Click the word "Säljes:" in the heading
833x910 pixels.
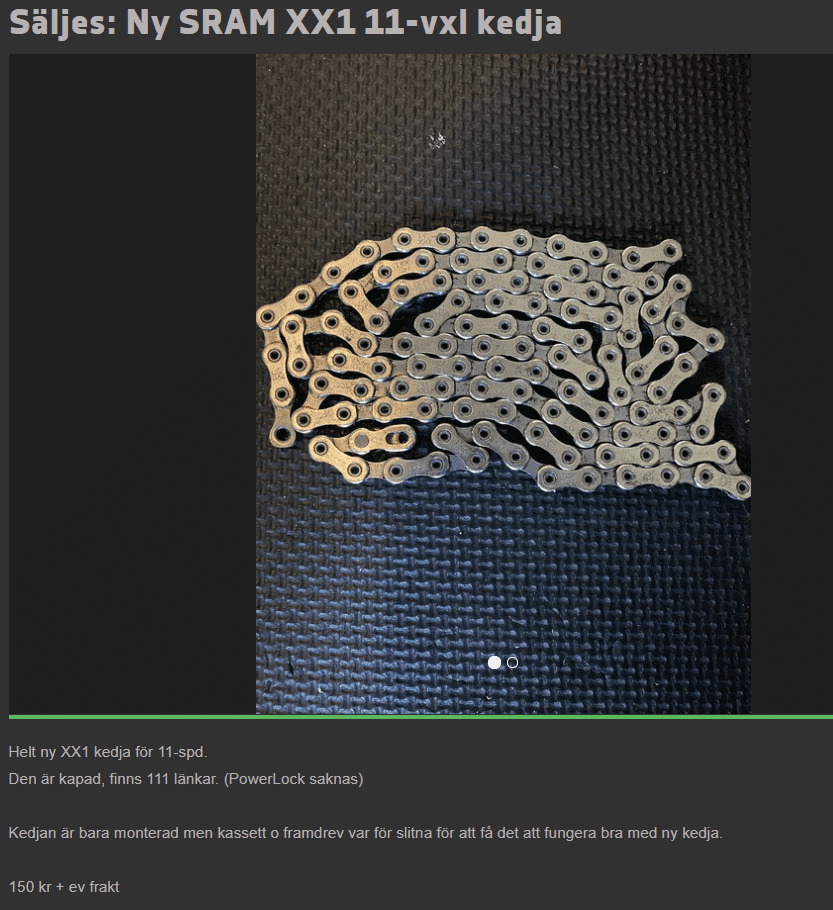(x=62, y=23)
